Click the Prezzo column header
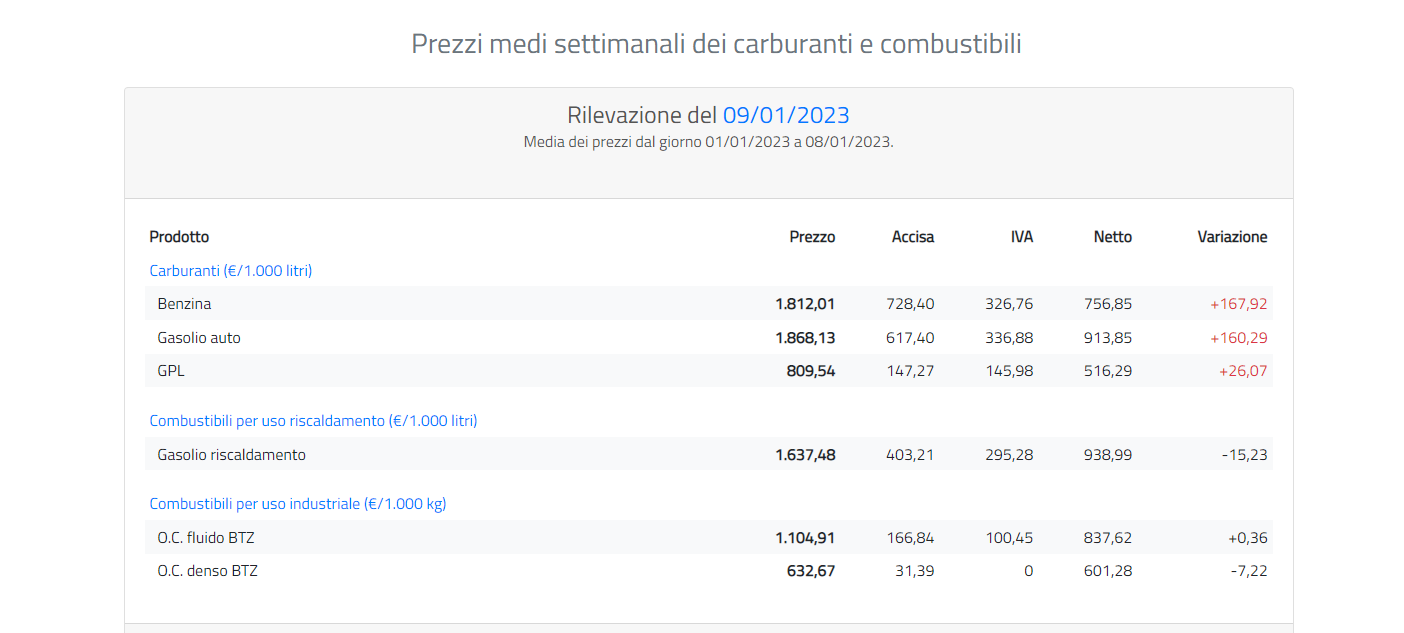The image size is (1404, 633). pos(812,237)
